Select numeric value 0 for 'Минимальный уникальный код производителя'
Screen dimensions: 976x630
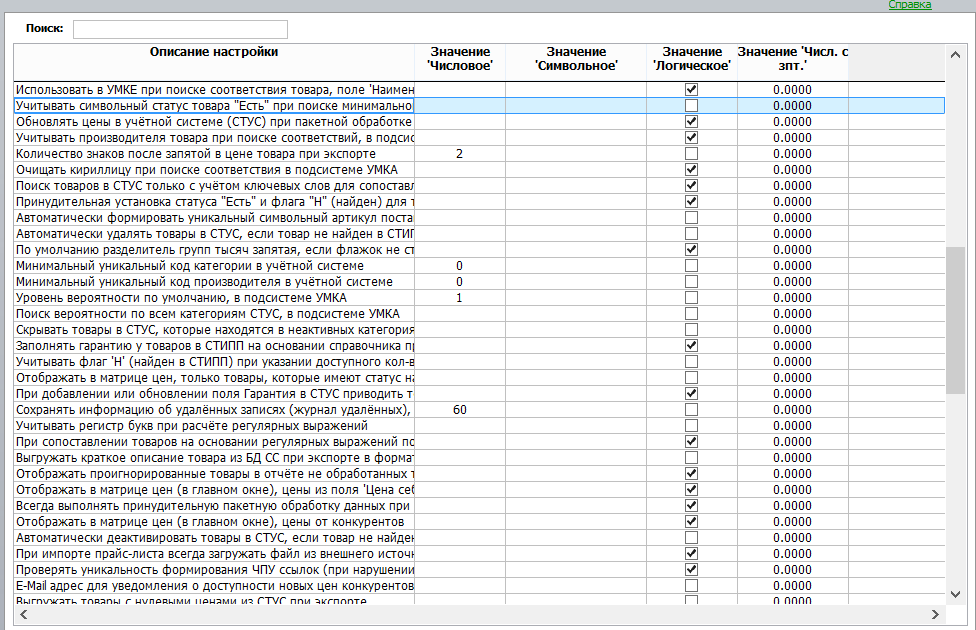click(459, 282)
